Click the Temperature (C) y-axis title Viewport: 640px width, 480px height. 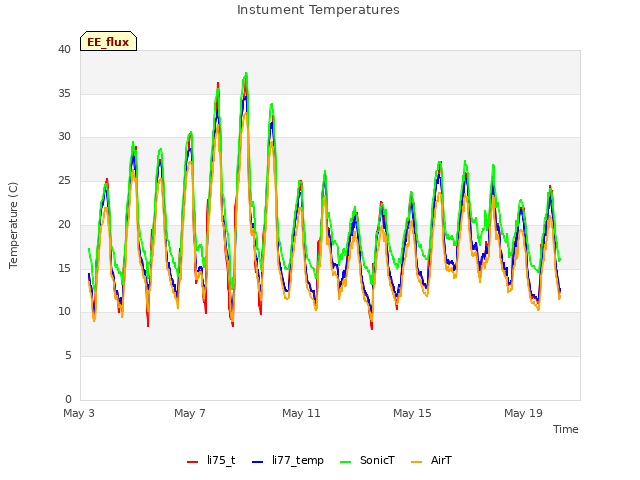point(13,225)
